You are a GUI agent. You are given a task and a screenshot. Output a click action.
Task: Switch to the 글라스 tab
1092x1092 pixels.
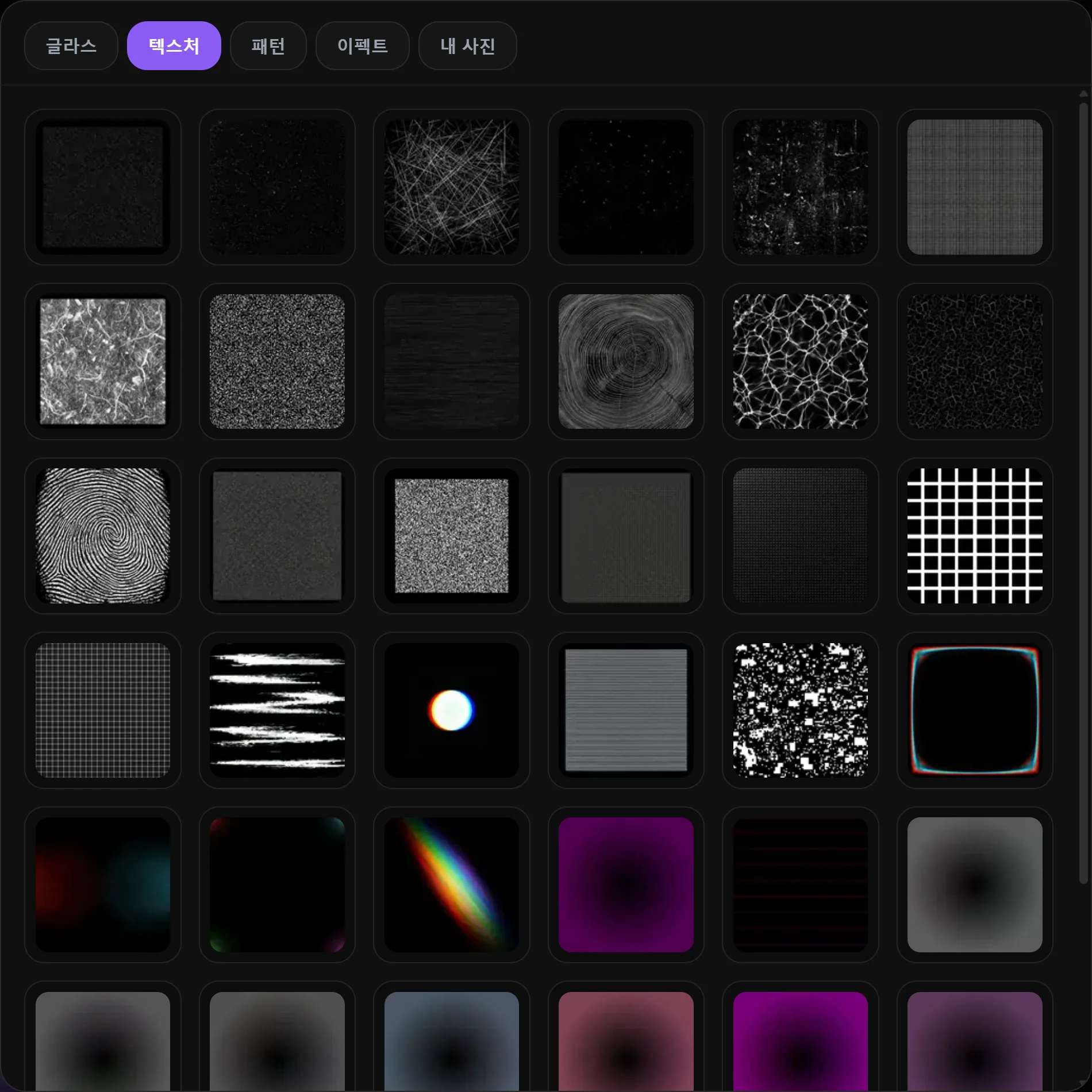pos(71,46)
